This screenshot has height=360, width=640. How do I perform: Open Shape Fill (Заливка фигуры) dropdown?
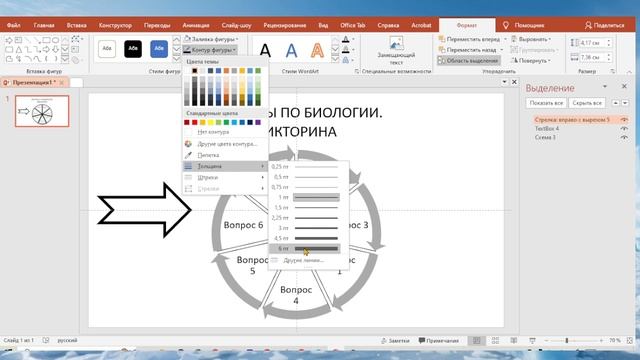(211, 39)
